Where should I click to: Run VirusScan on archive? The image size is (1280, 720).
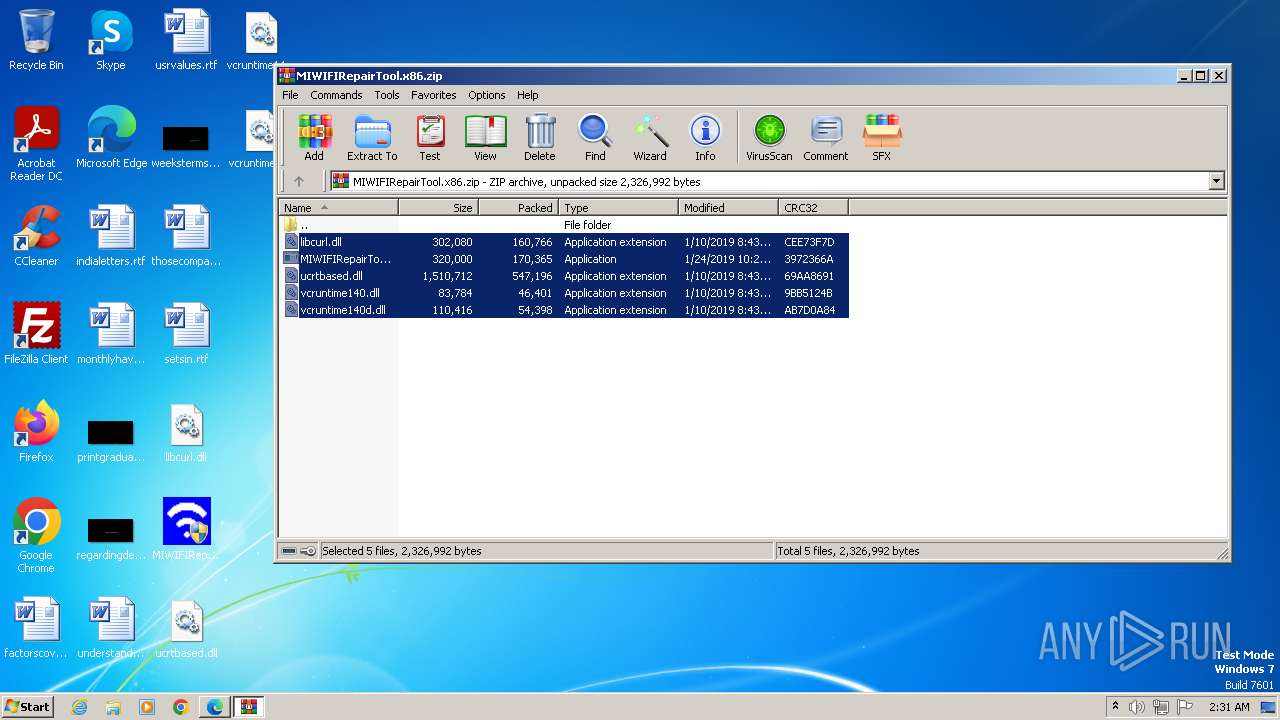tap(769, 138)
